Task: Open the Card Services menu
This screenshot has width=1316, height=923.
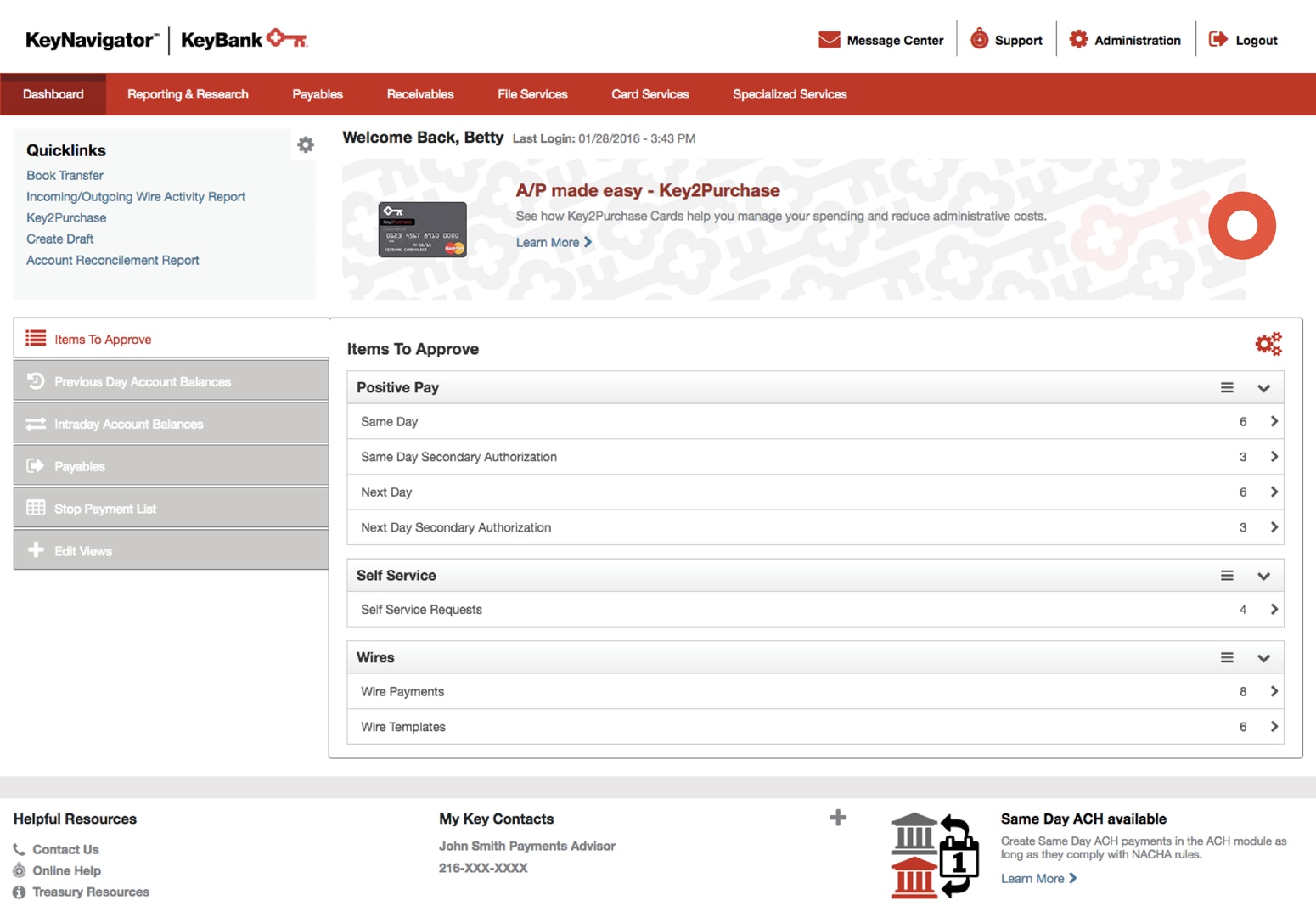Action: 650,94
